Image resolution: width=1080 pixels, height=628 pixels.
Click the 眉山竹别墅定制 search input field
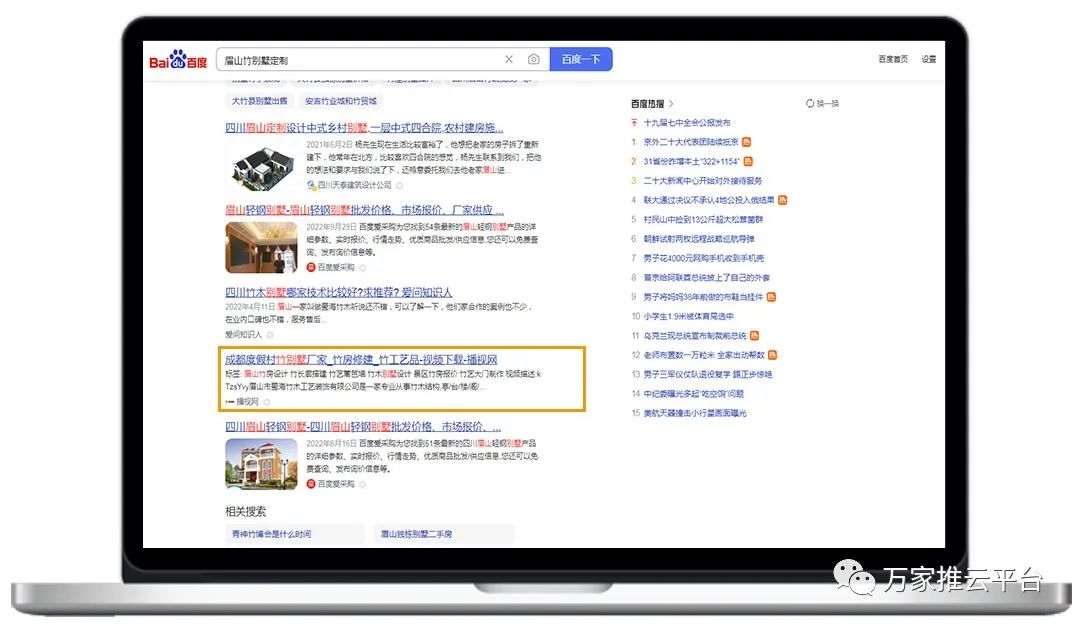click(x=360, y=60)
